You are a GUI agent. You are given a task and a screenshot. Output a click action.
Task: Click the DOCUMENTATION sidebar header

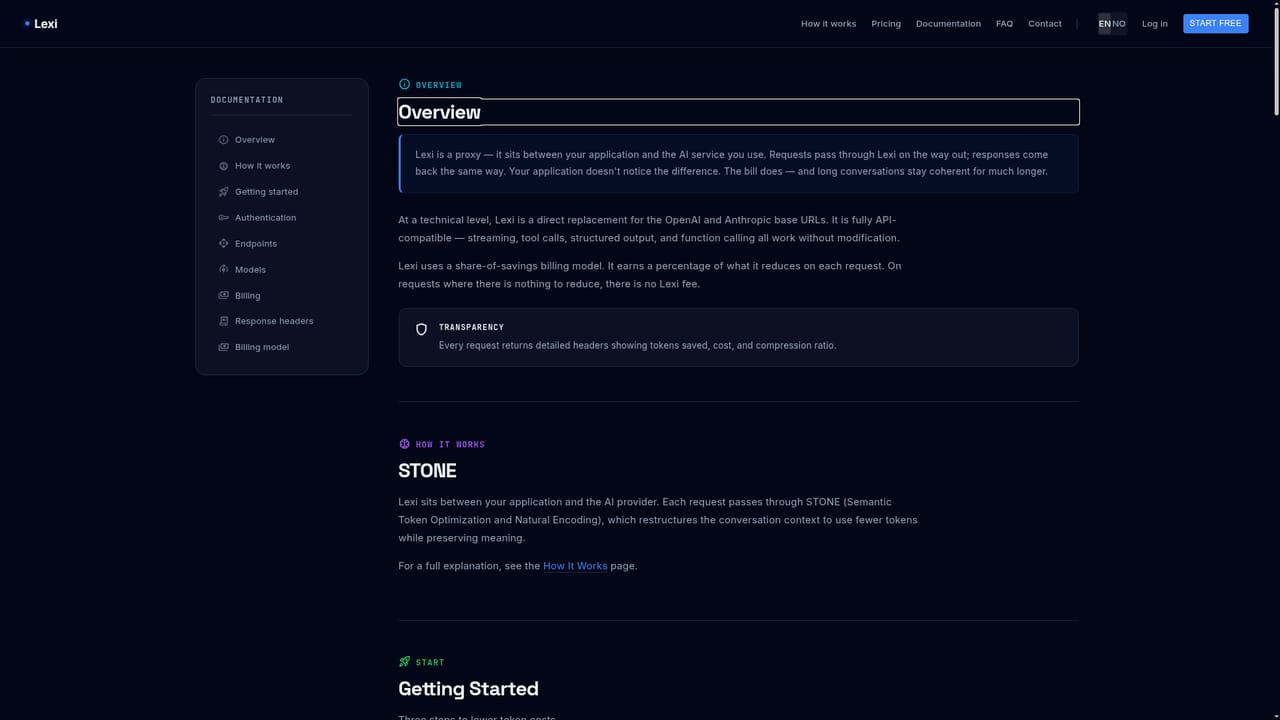(247, 100)
